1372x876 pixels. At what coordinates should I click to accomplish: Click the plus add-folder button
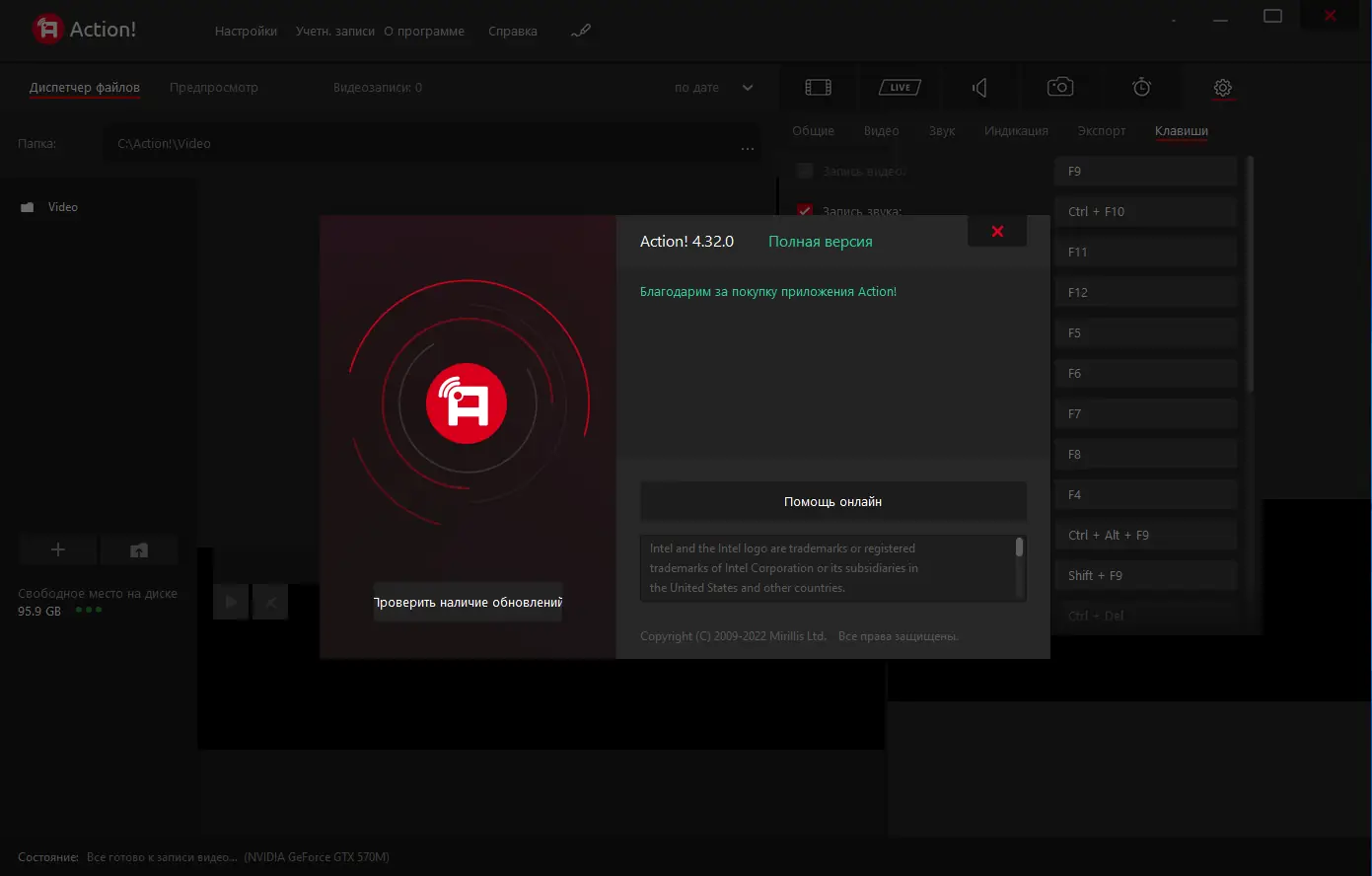[x=57, y=549]
